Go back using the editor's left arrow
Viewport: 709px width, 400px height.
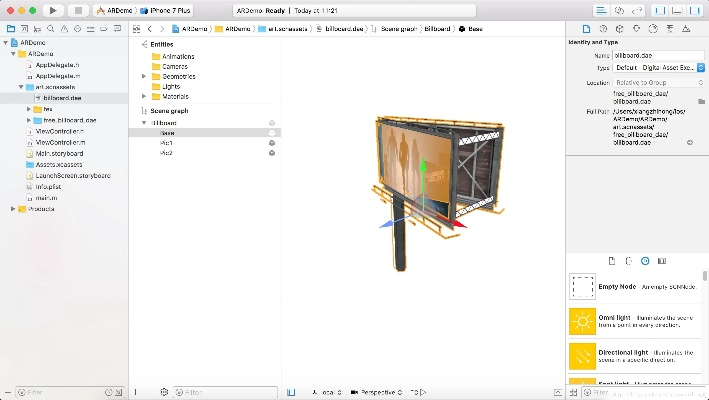pos(149,29)
